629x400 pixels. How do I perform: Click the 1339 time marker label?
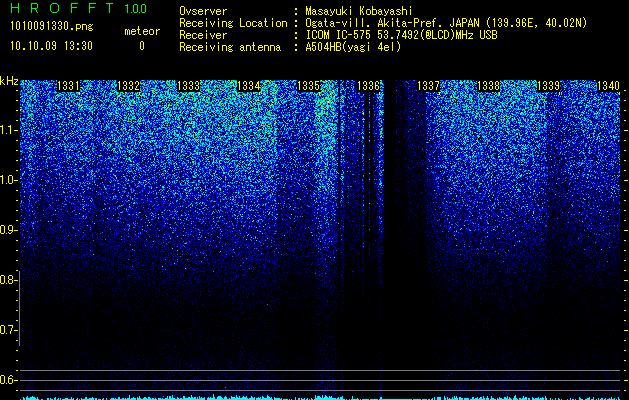point(548,86)
